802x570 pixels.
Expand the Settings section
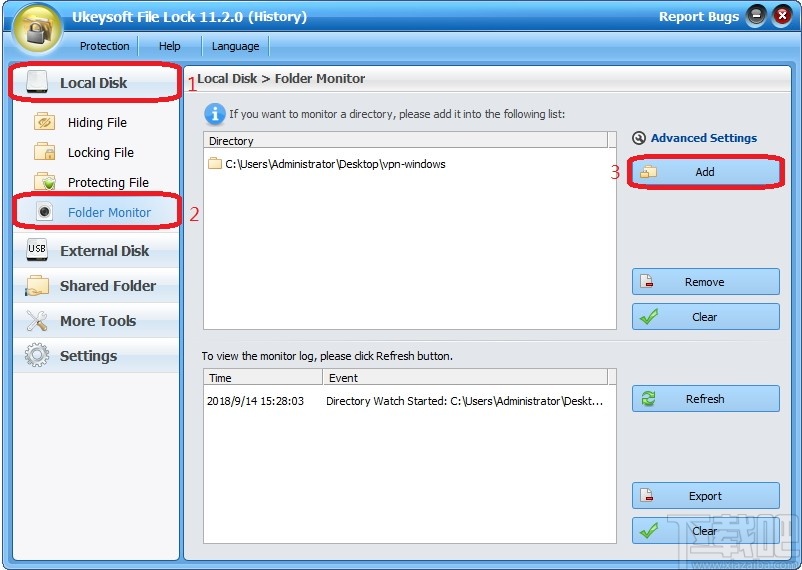pos(96,355)
